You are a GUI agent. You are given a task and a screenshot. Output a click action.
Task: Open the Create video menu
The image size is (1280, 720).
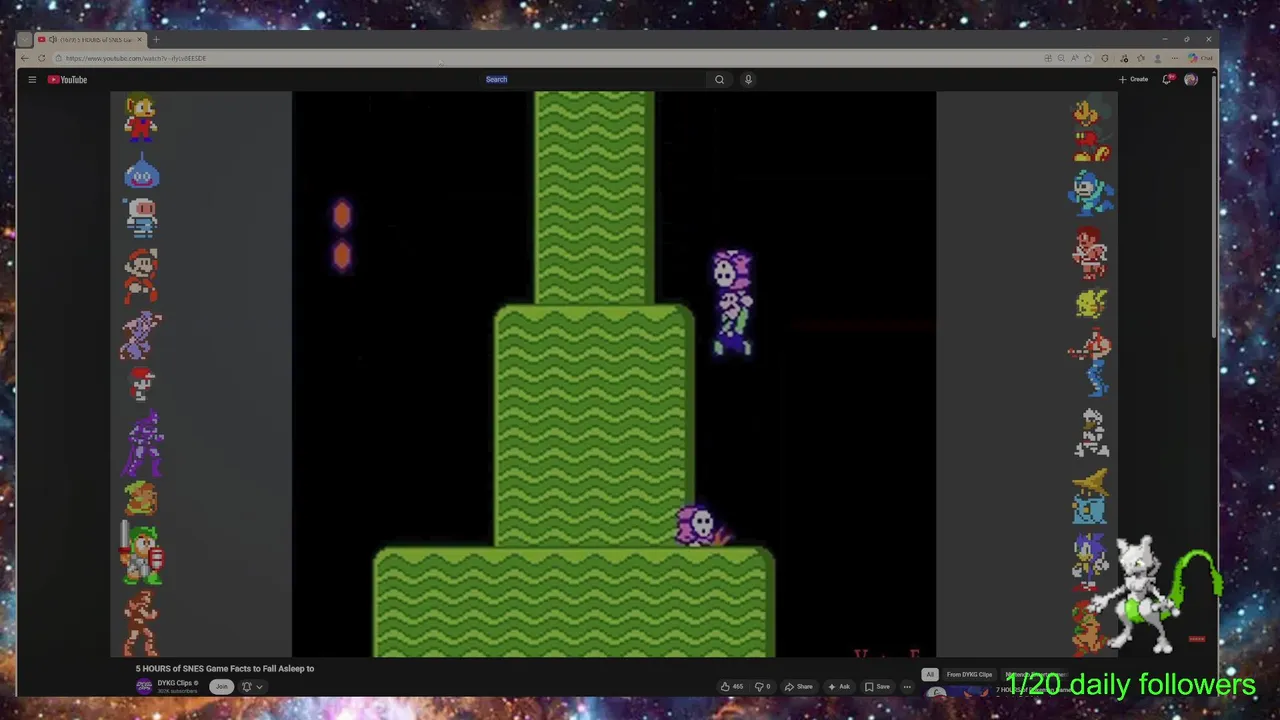[1134, 79]
